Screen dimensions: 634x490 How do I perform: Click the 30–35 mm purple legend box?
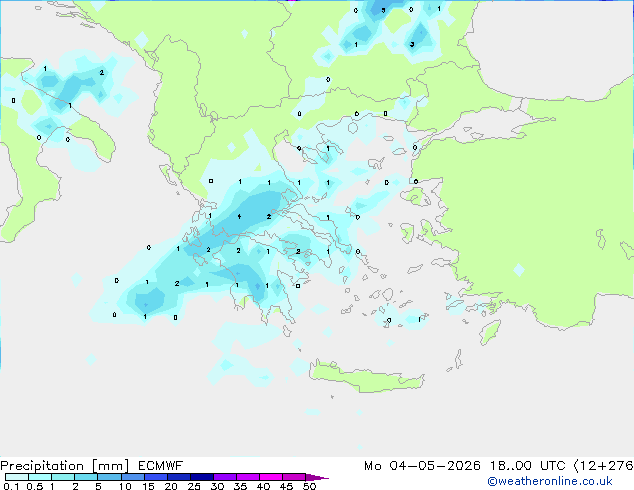225,477
